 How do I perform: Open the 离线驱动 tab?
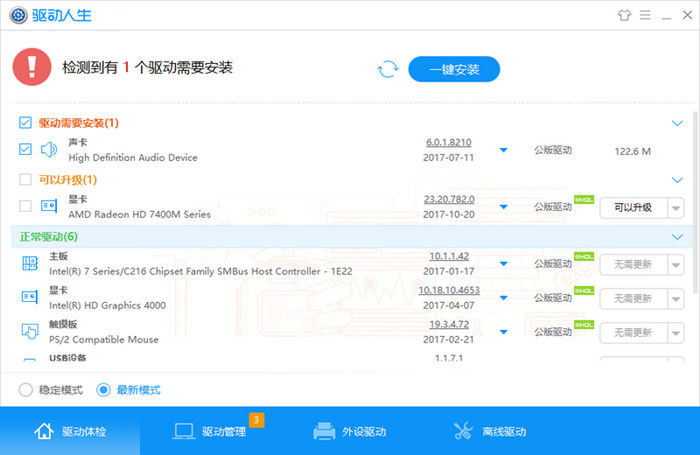pos(490,432)
